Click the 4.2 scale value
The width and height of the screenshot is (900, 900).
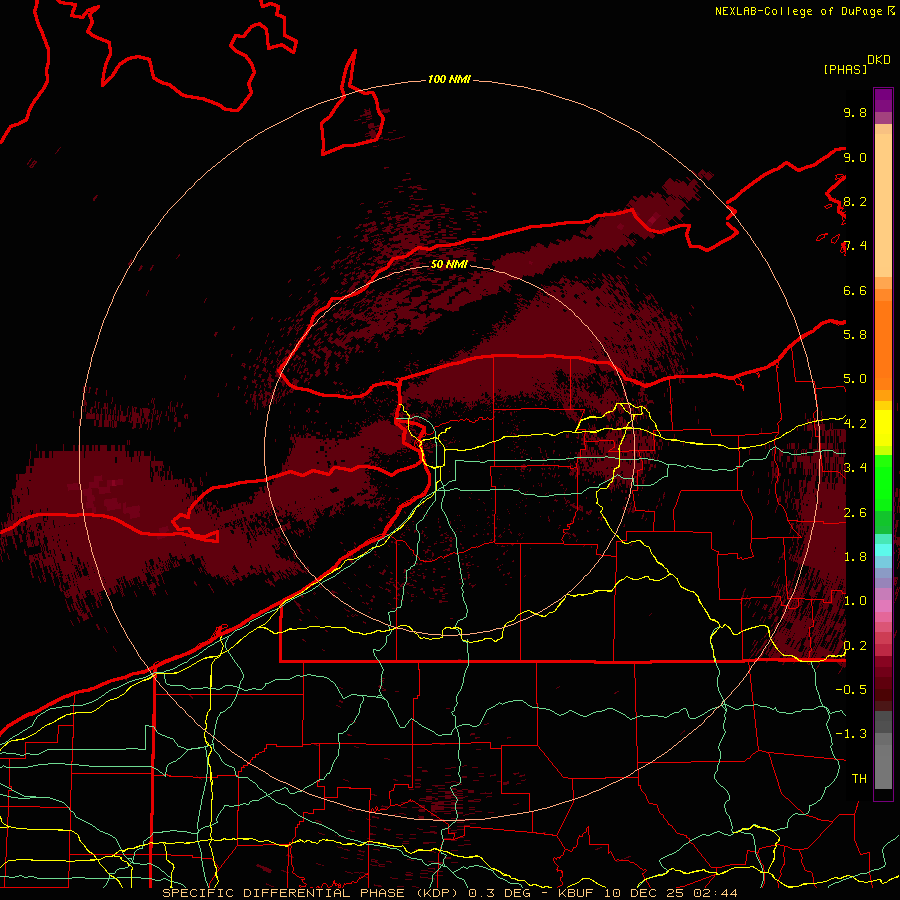(855, 424)
